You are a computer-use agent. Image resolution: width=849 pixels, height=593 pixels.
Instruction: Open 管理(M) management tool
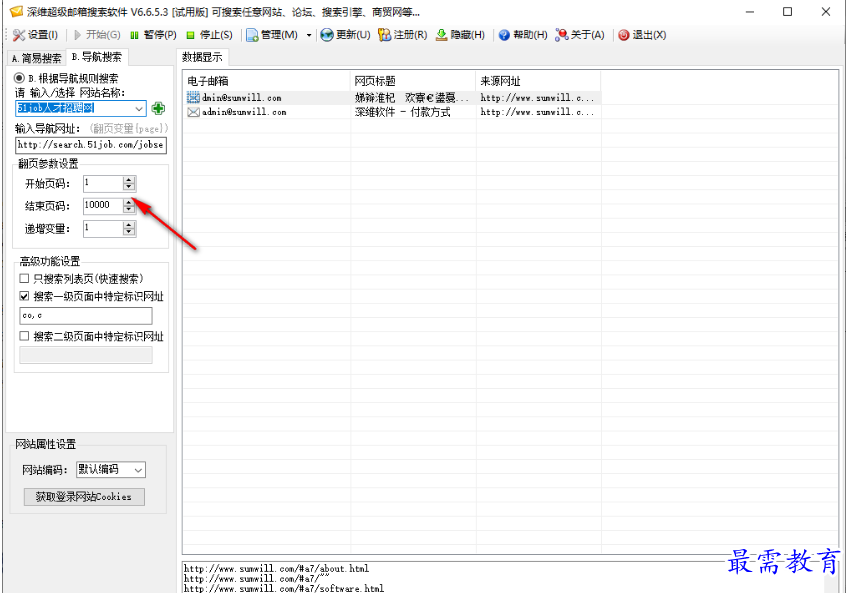272,35
